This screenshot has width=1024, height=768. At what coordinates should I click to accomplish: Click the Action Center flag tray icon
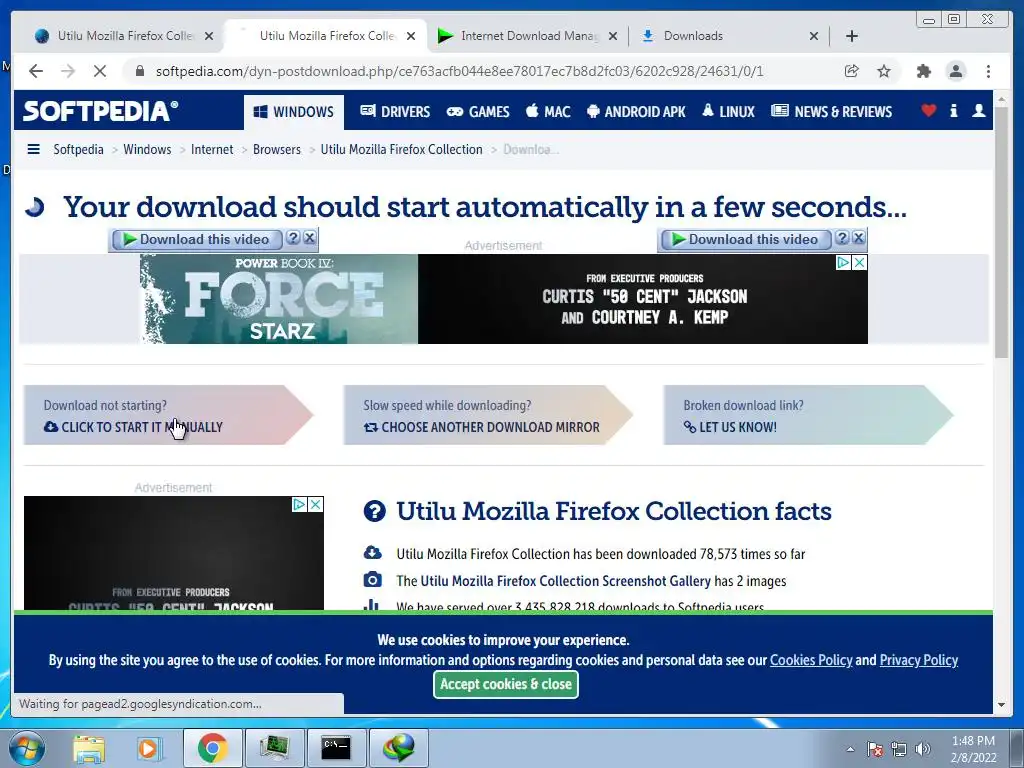tap(875, 749)
